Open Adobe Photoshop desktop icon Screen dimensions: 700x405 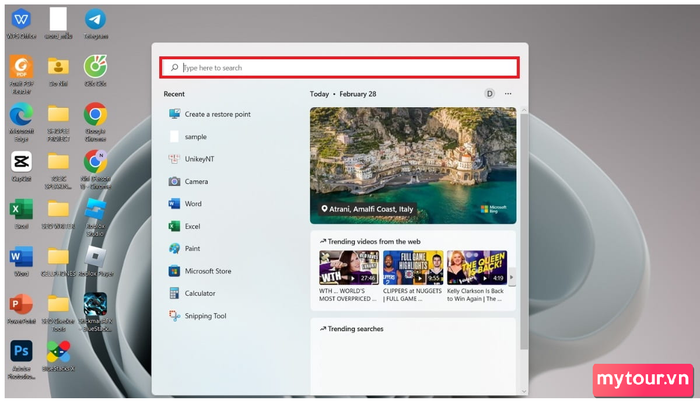point(21,351)
